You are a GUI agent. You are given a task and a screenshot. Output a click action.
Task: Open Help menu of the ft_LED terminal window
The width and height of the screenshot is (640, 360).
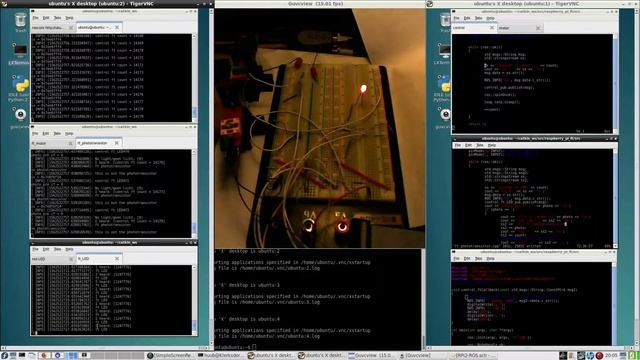69,249
